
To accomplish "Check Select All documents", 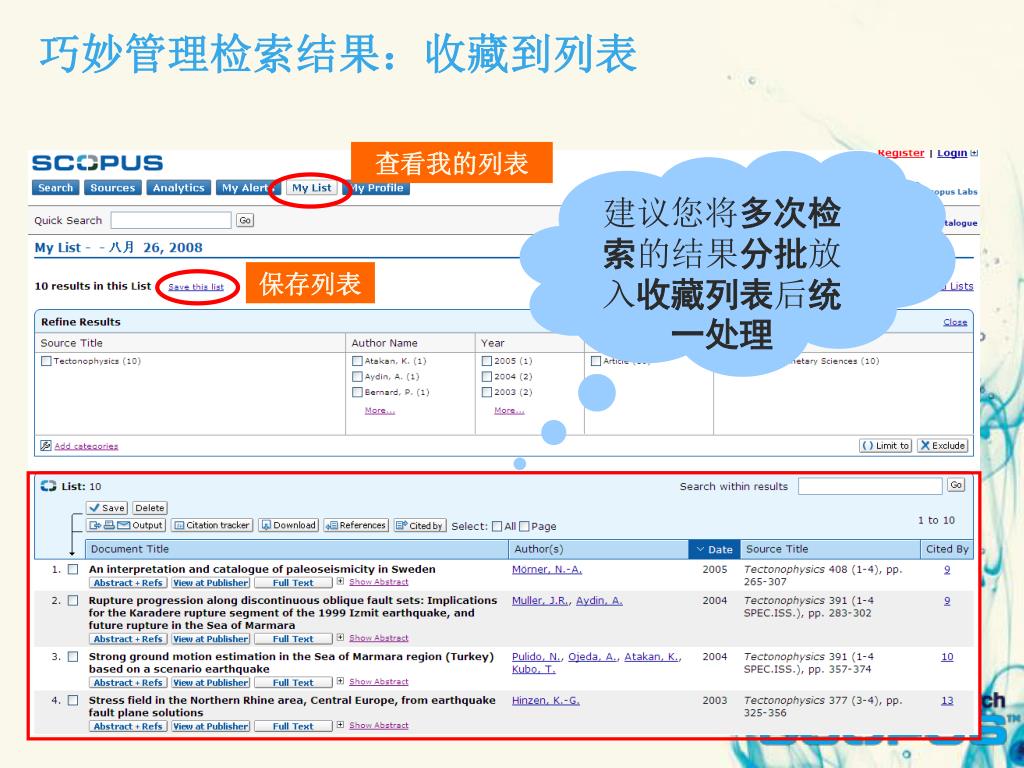I will pos(497,526).
